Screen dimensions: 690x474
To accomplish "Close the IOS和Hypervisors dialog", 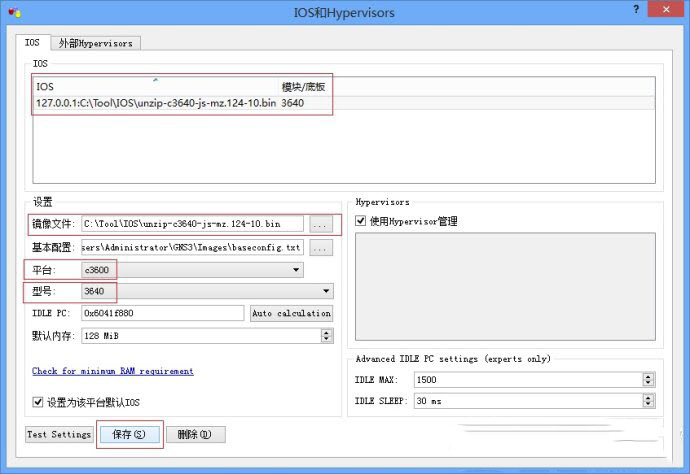I will click(x=667, y=9).
